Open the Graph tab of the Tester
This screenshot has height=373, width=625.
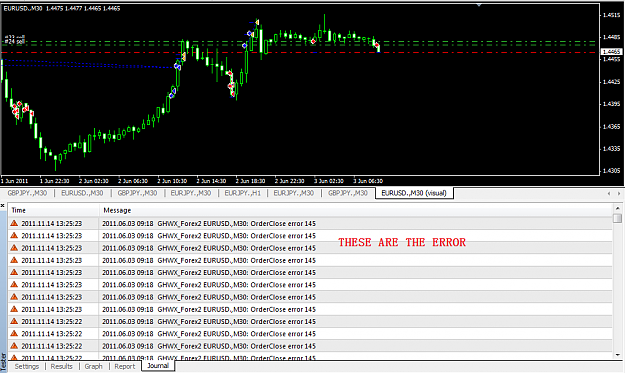coord(93,366)
